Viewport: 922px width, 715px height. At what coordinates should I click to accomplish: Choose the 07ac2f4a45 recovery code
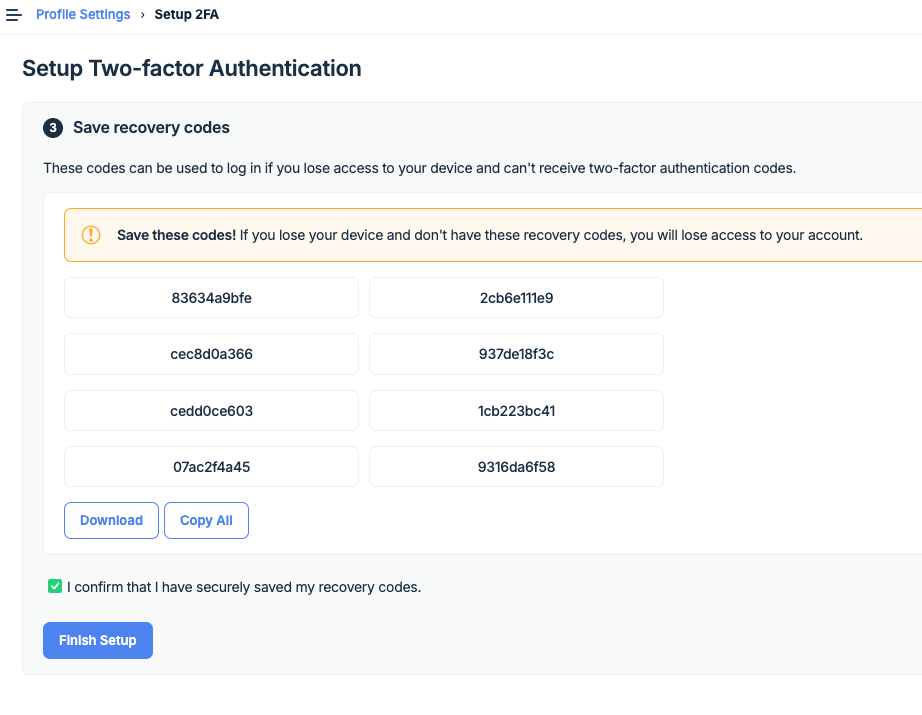[211, 467]
